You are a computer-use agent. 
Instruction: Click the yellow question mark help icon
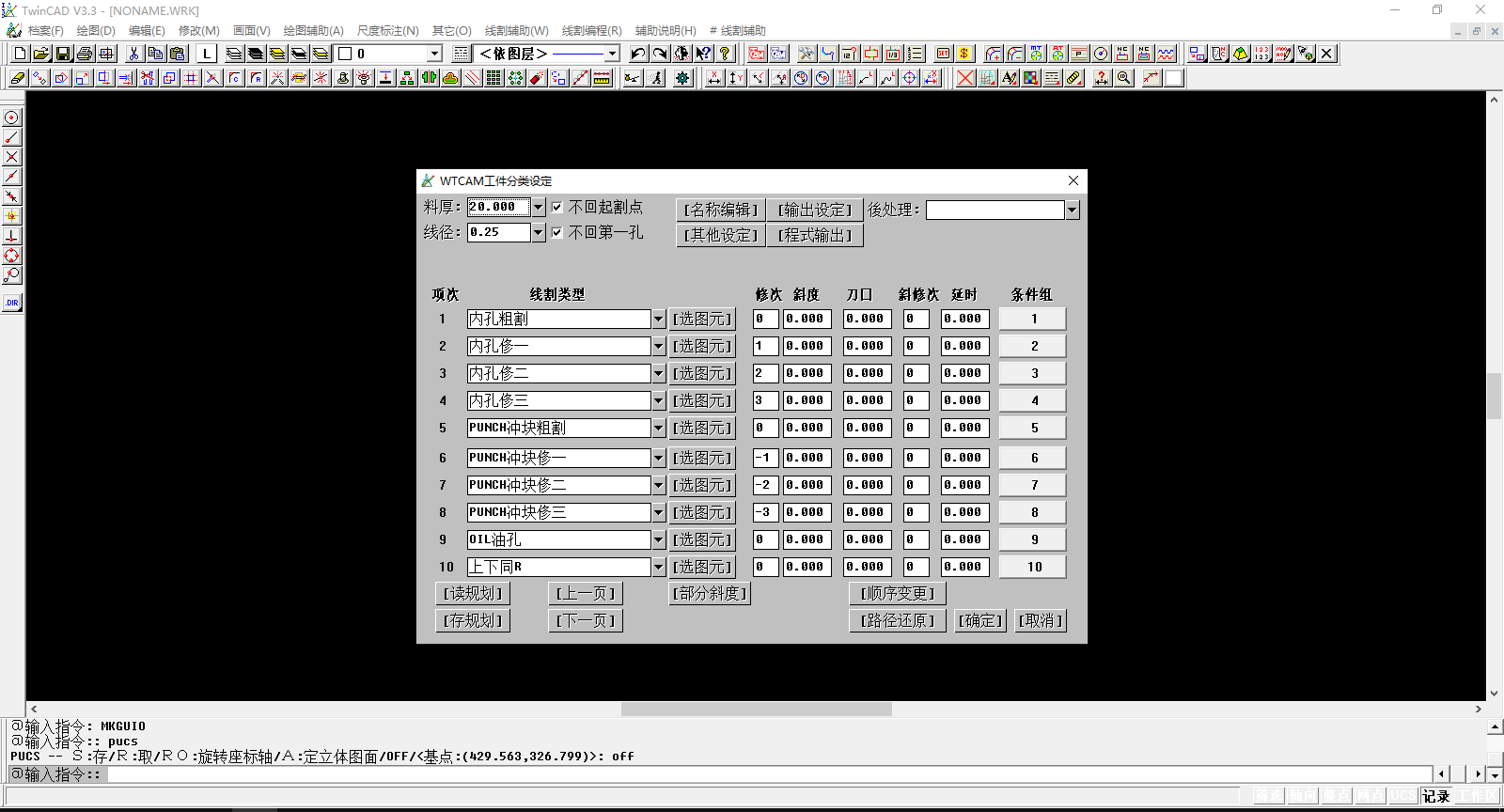coord(725,54)
